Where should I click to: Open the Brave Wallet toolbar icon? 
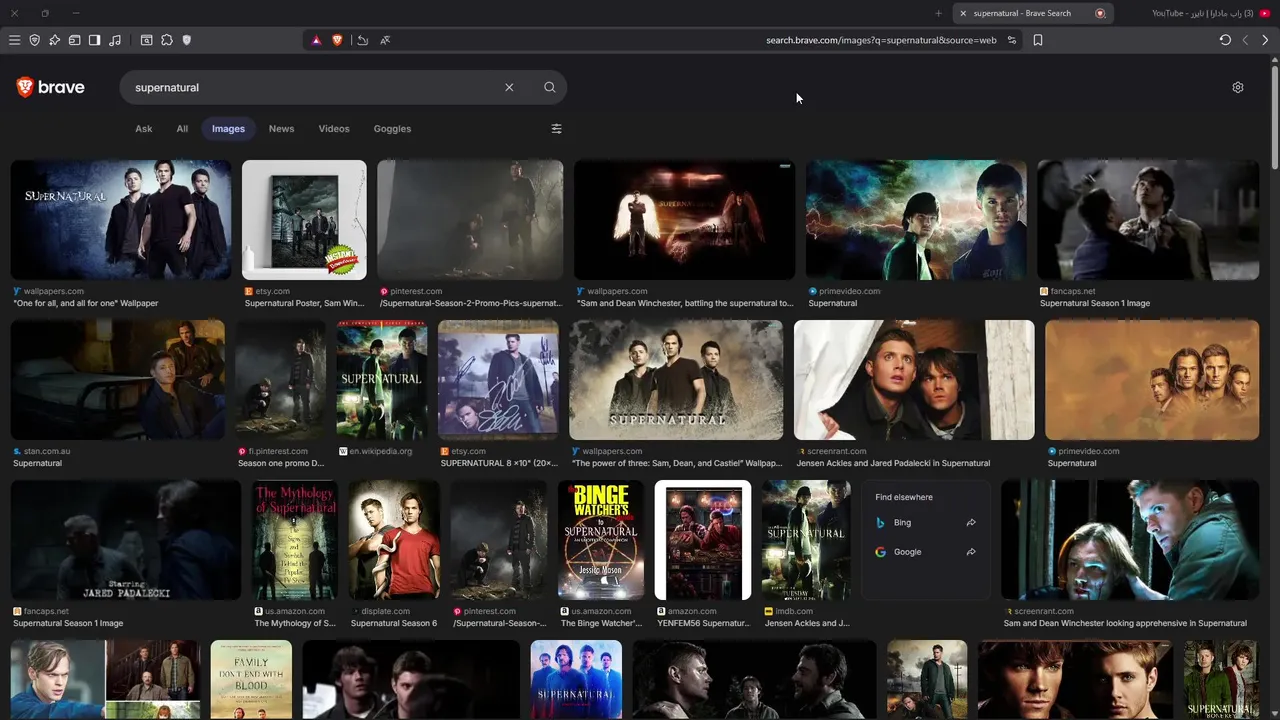tap(74, 40)
